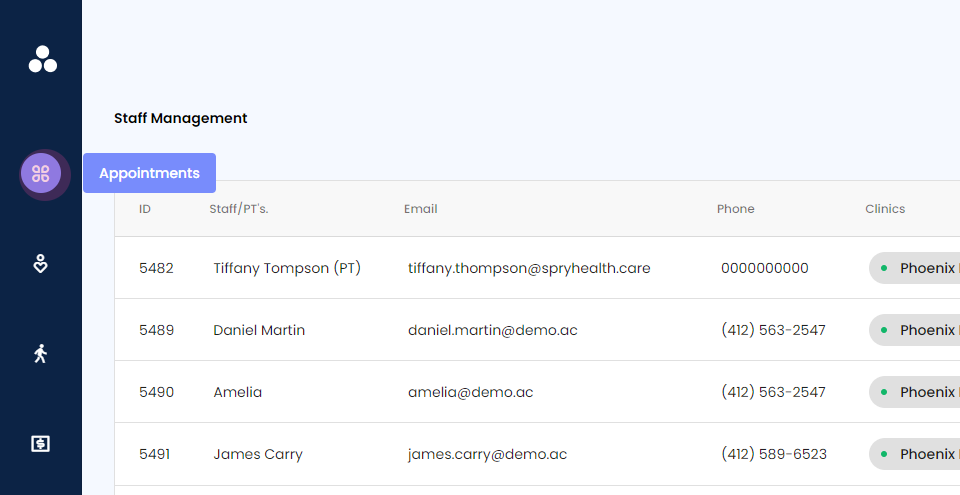Viewport: 960px width, 495px height.
Task: Open the billing dollar sidebar icon
Action: [x=40, y=444]
